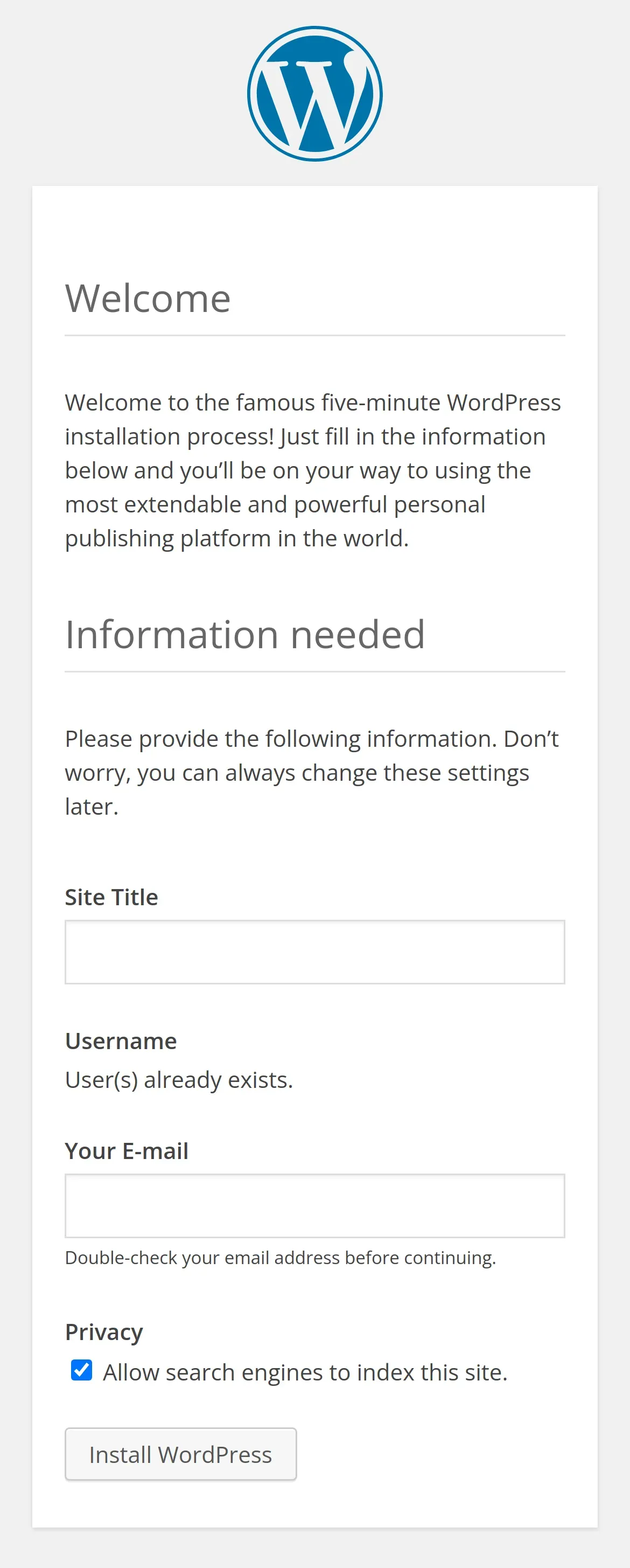Click the 'Double-check your email address' hint
The width and height of the screenshot is (630, 1568).
(x=281, y=1258)
